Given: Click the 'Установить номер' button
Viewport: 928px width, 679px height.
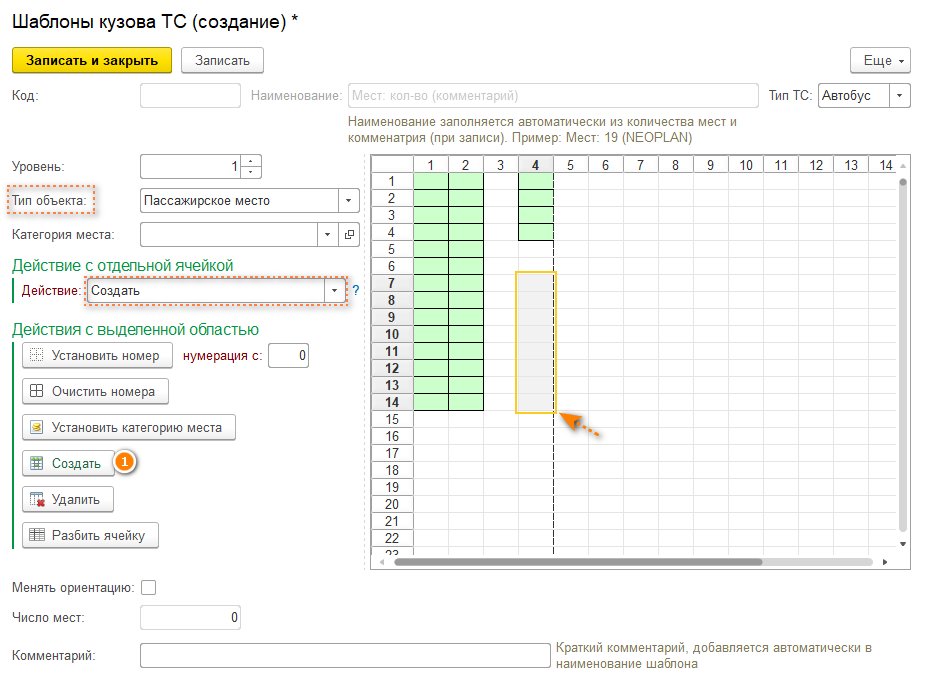Looking at the screenshot, I should tap(95, 355).
